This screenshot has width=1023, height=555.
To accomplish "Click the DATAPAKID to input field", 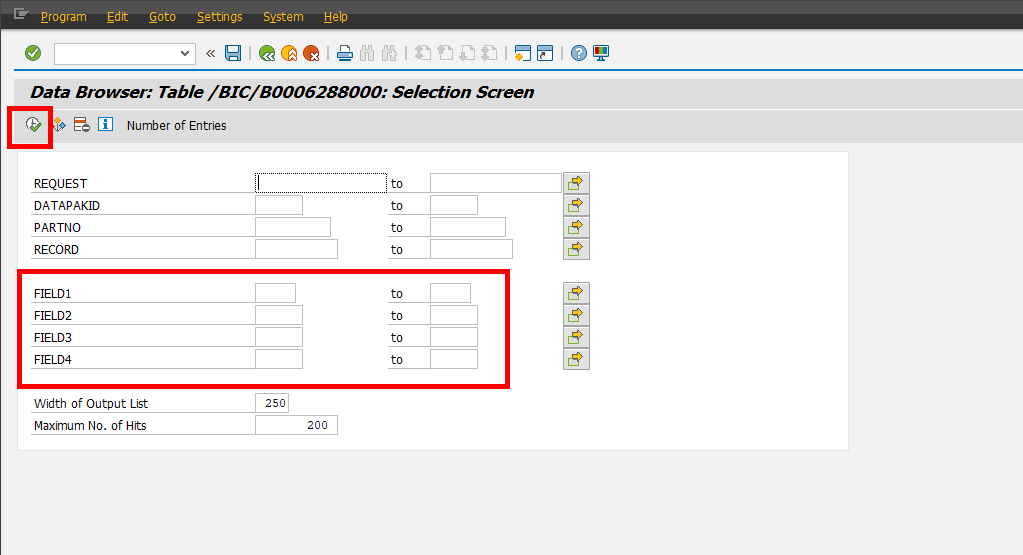I will tap(454, 205).
